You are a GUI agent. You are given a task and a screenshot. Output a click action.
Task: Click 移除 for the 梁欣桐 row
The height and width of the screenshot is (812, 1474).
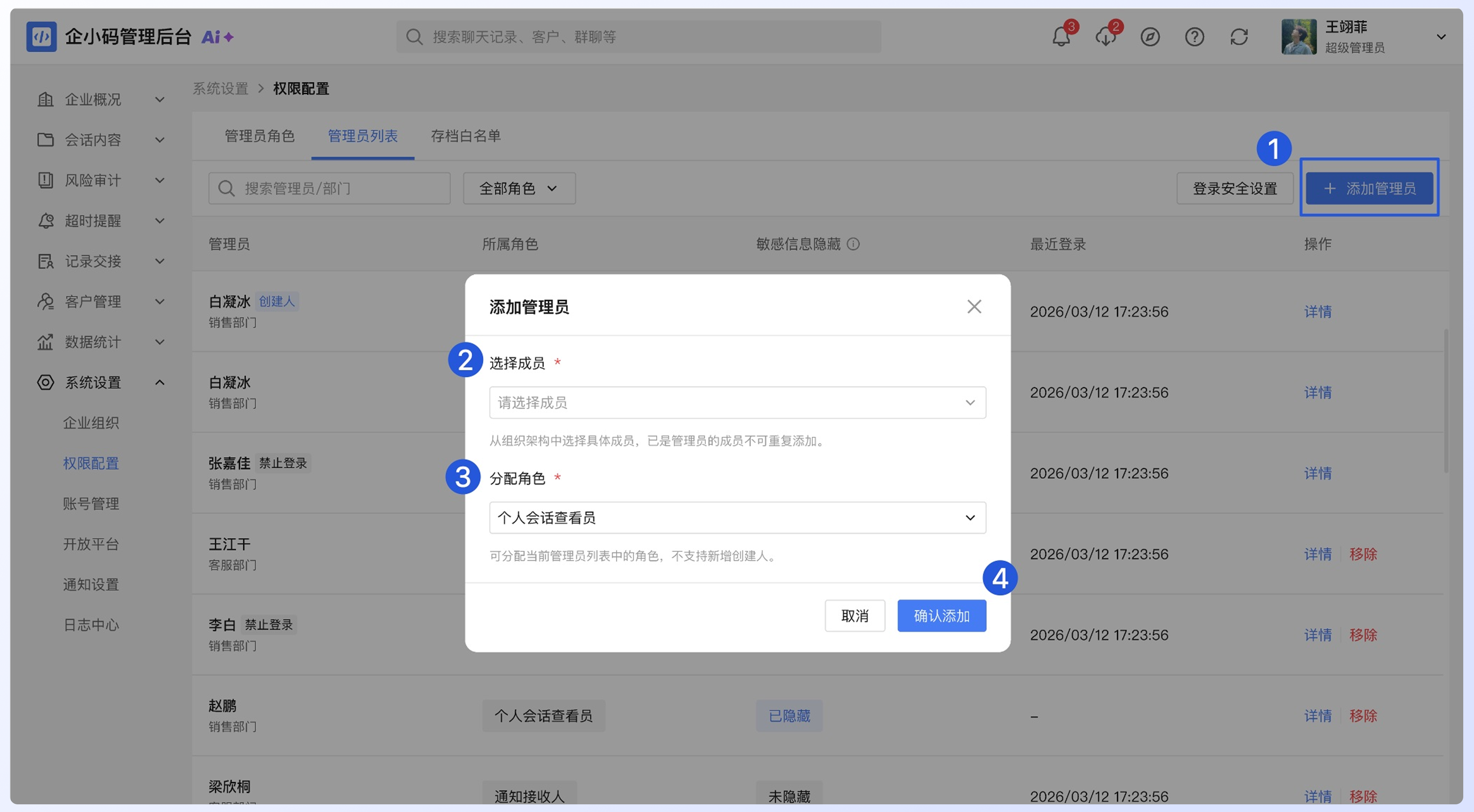(1363, 796)
